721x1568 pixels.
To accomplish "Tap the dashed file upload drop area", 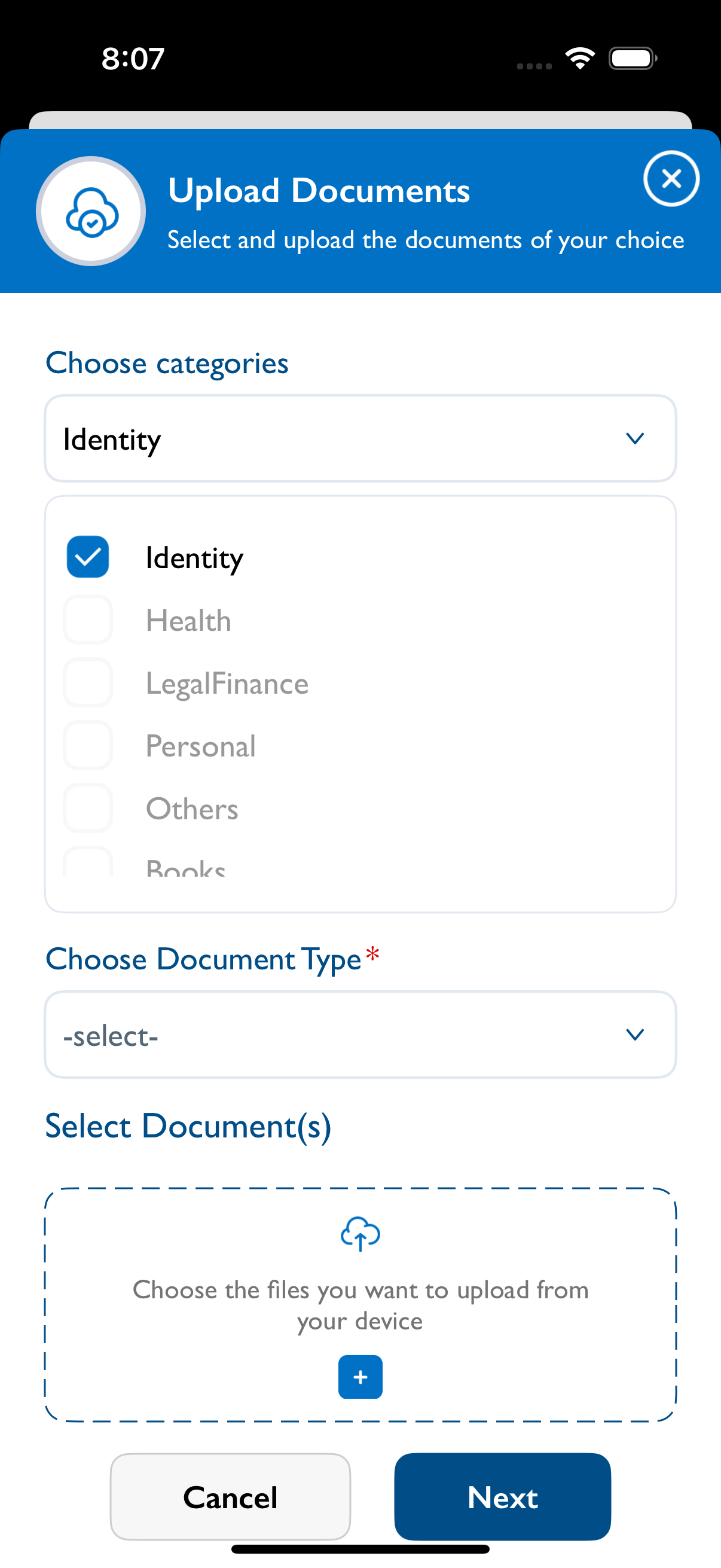I will [x=360, y=1304].
